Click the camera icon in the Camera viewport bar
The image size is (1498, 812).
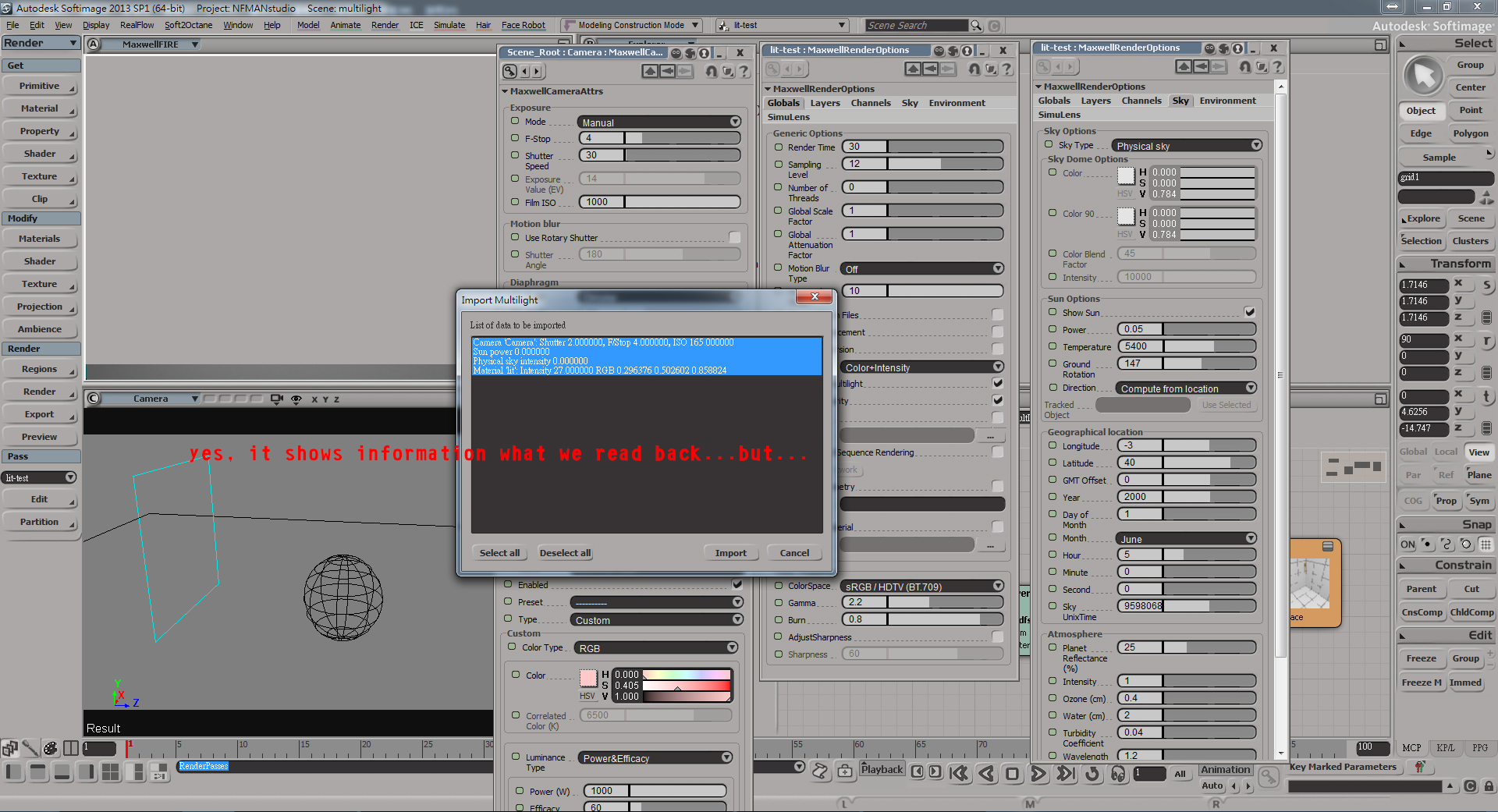pos(277,399)
